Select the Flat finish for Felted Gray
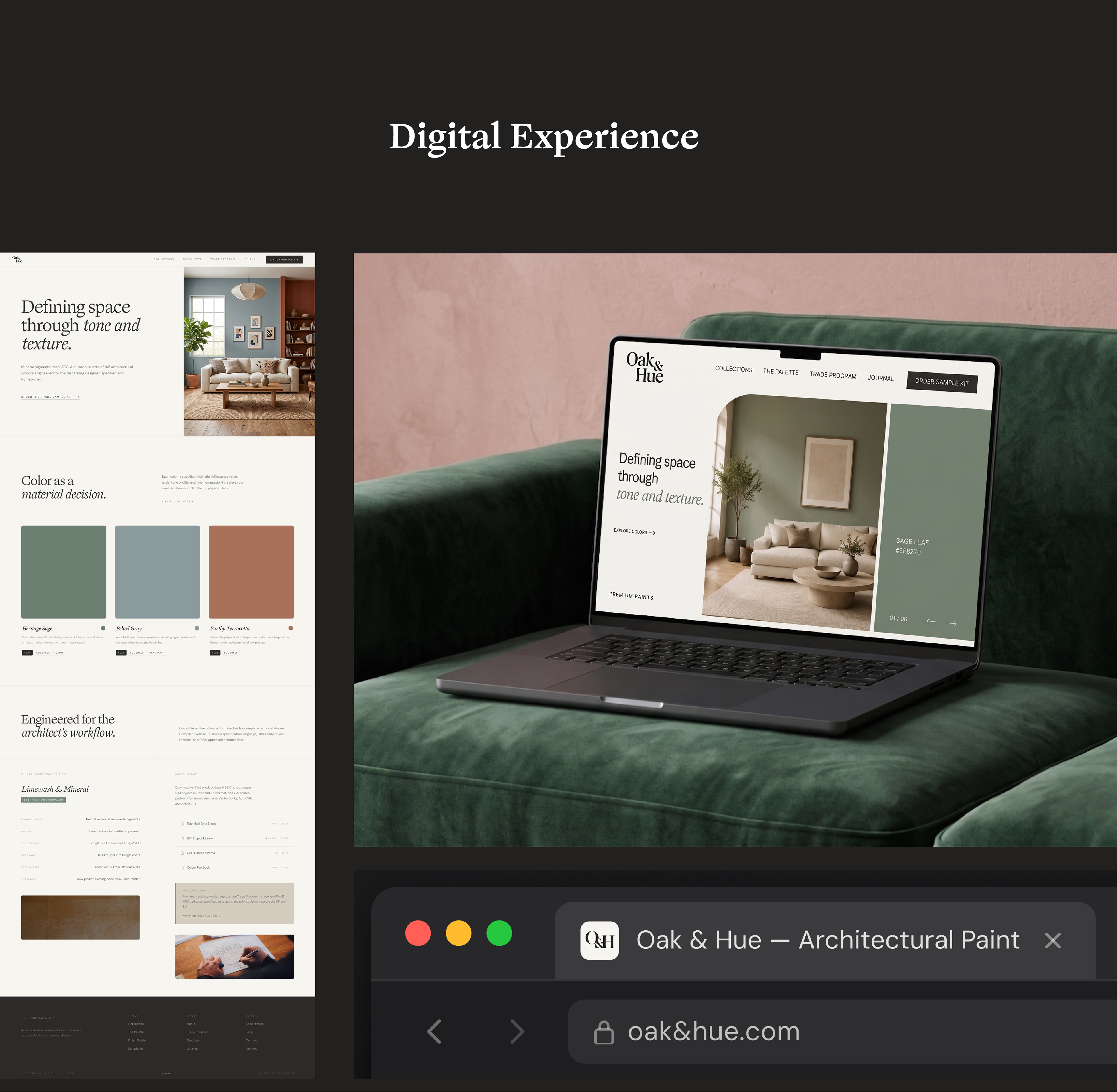Image resolution: width=1117 pixels, height=1092 pixels. (x=121, y=653)
